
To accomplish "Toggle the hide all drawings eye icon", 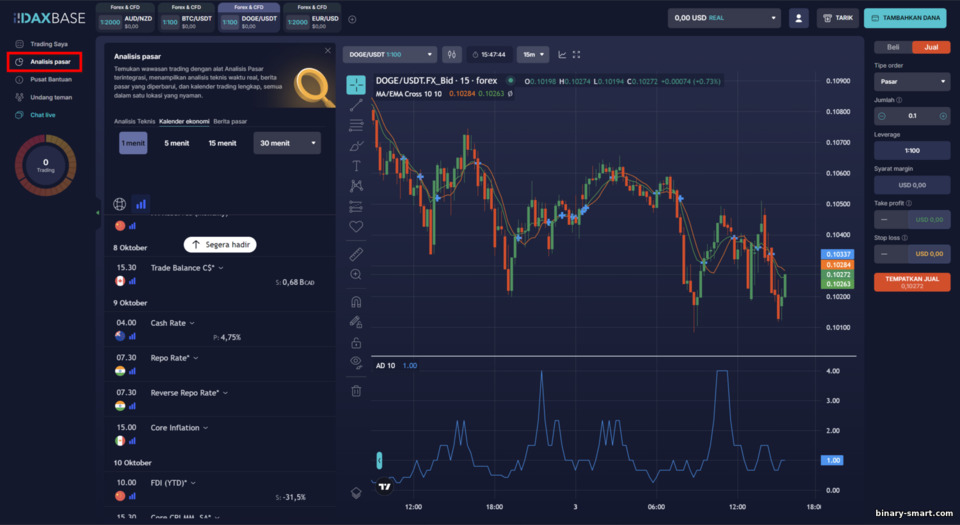I will click(356, 362).
